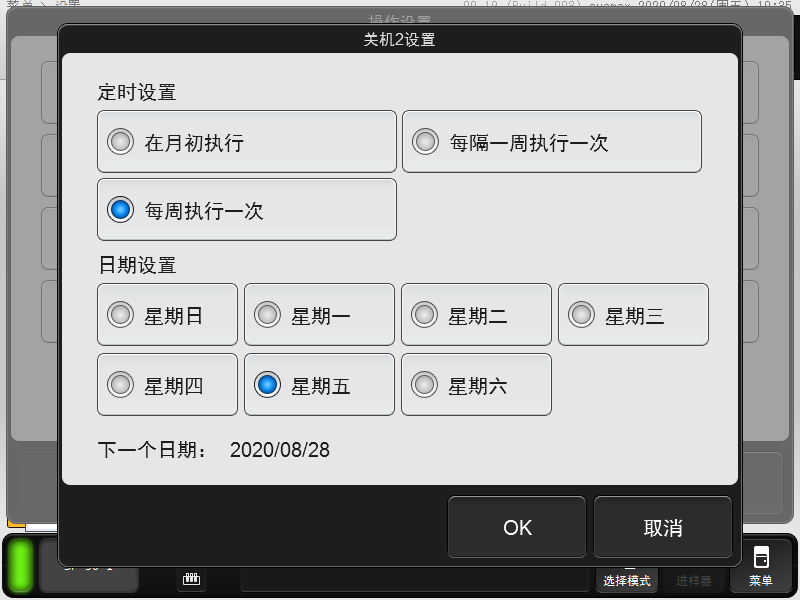Pick 星期日 as the day
The image size is (800, 600).
[x=167, y=315]
